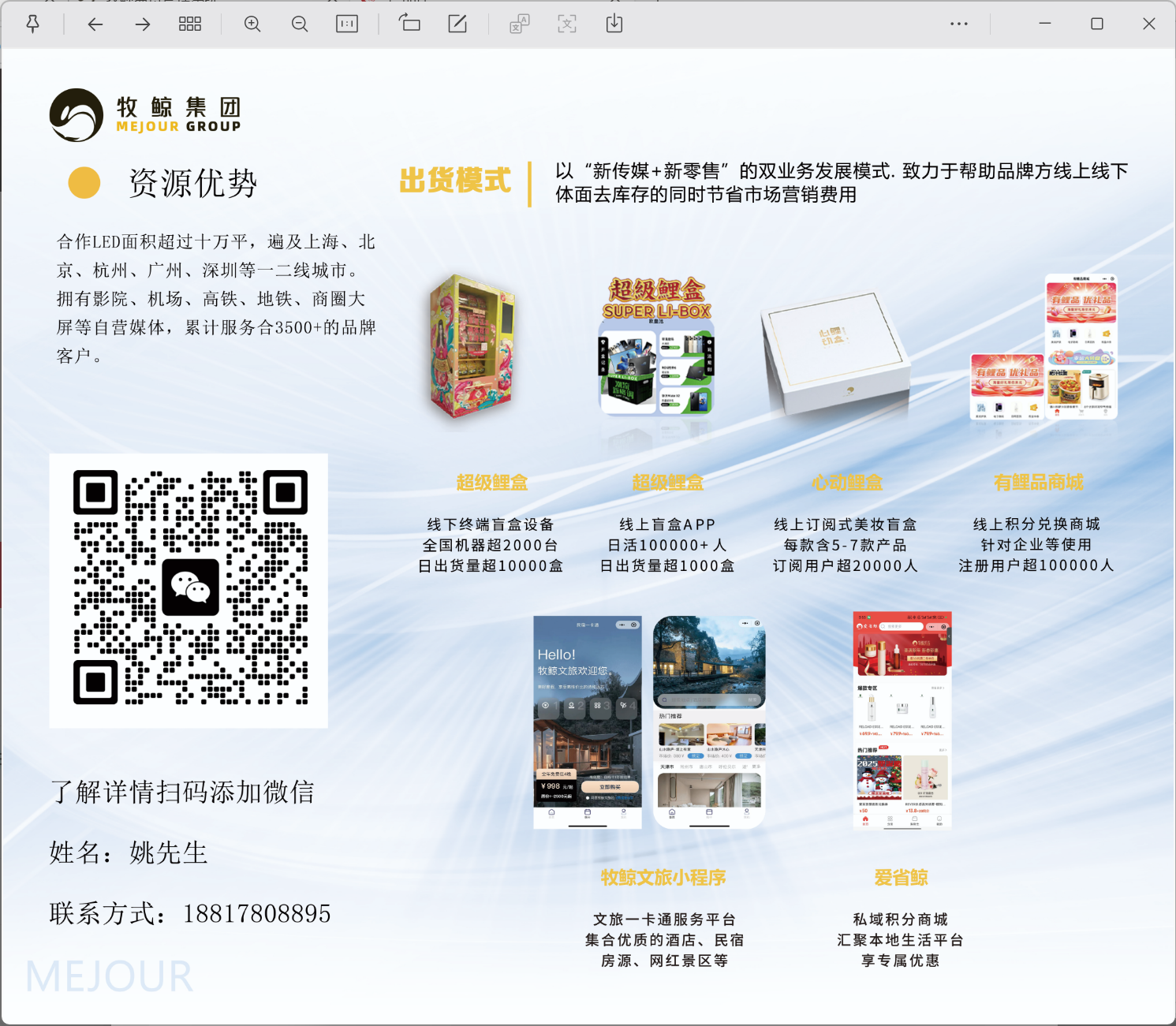1176x1026 pixels.
Task: Click the SUPER LI-BOX app picture
Action: click(x=657, y=345)
